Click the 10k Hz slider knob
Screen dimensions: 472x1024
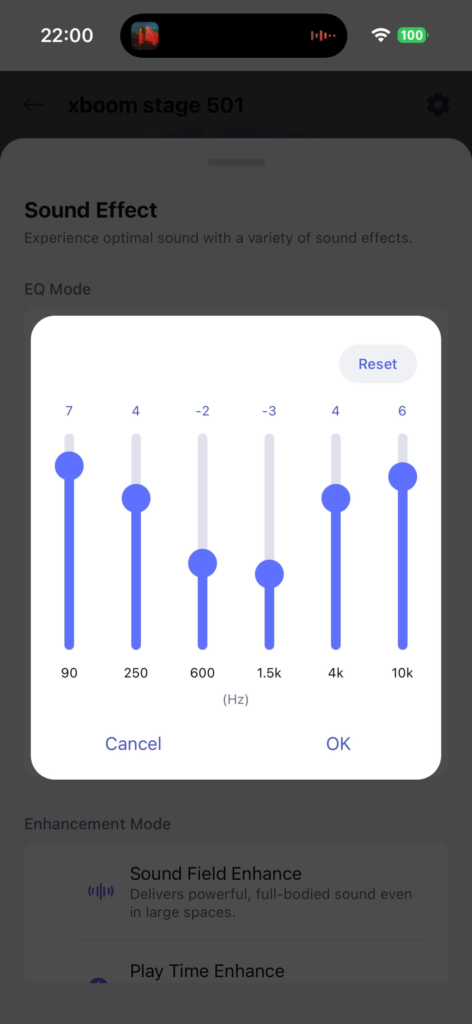403,477
